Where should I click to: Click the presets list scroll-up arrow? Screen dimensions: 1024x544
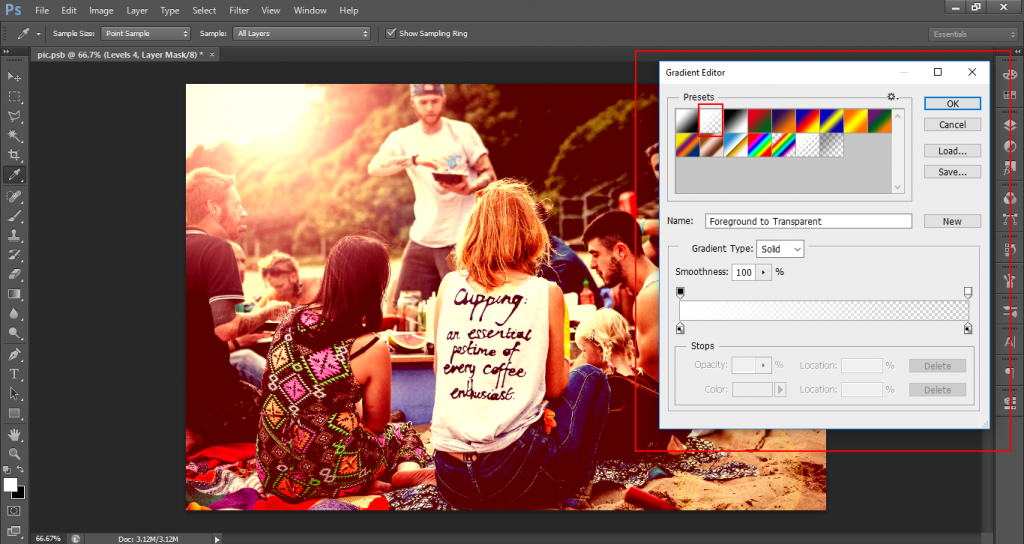[x=898, y=116]
